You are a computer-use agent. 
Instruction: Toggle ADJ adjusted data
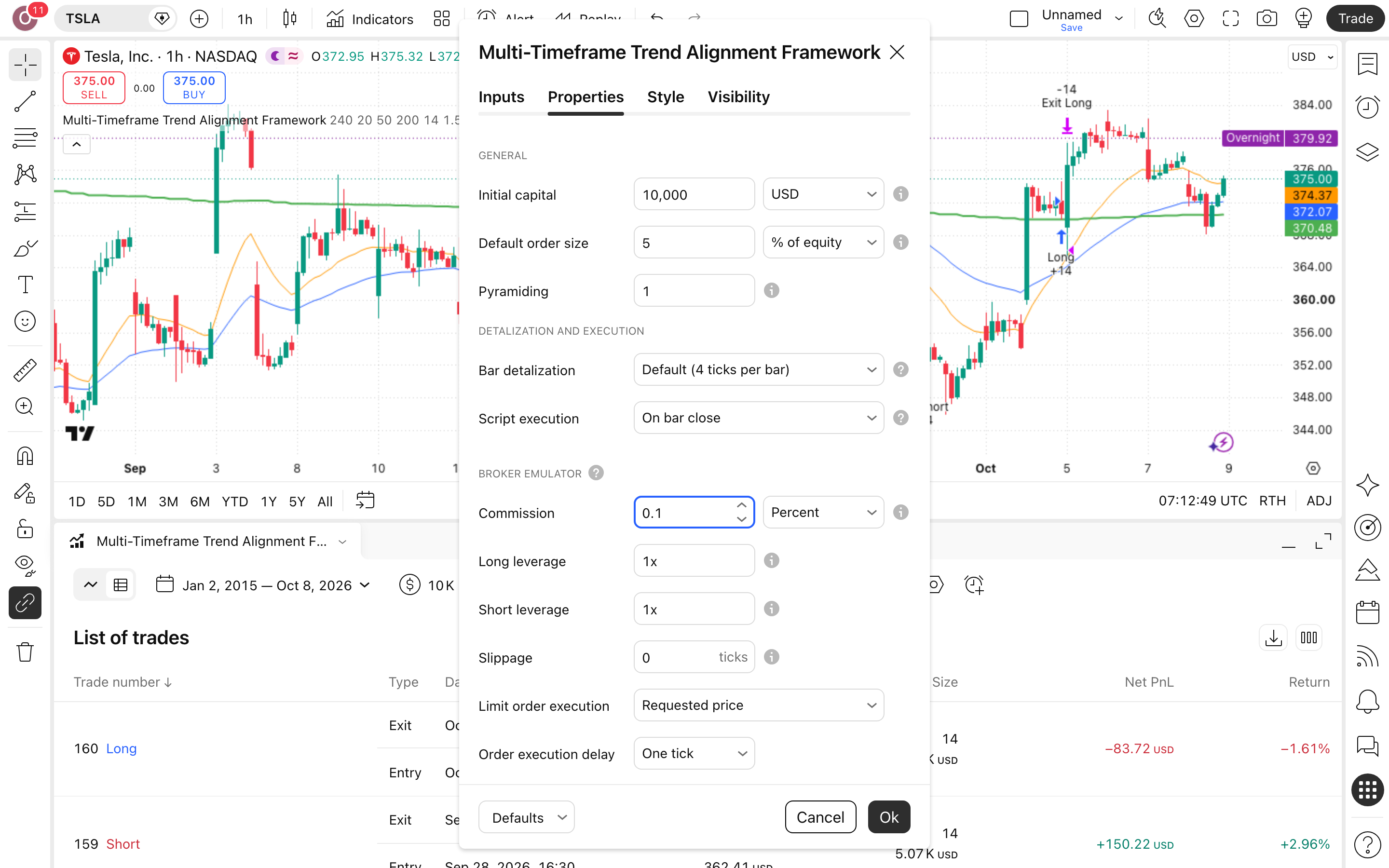[x=1319, y=501]
